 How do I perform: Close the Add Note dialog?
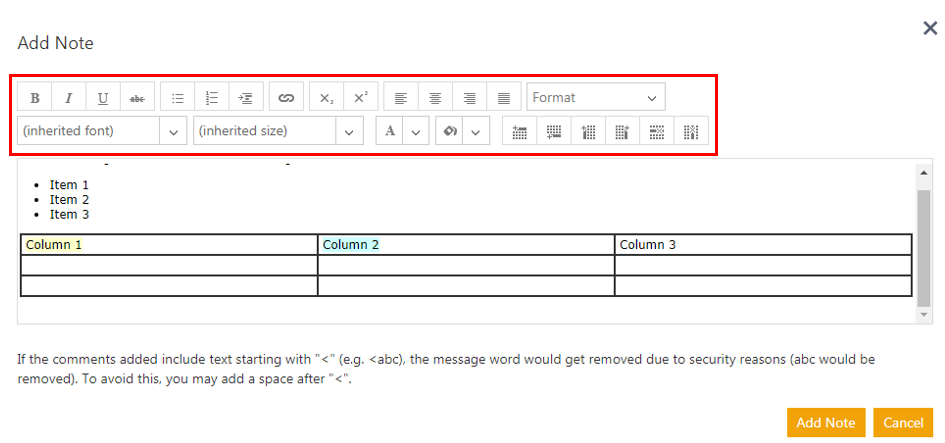tap(929, 28)
